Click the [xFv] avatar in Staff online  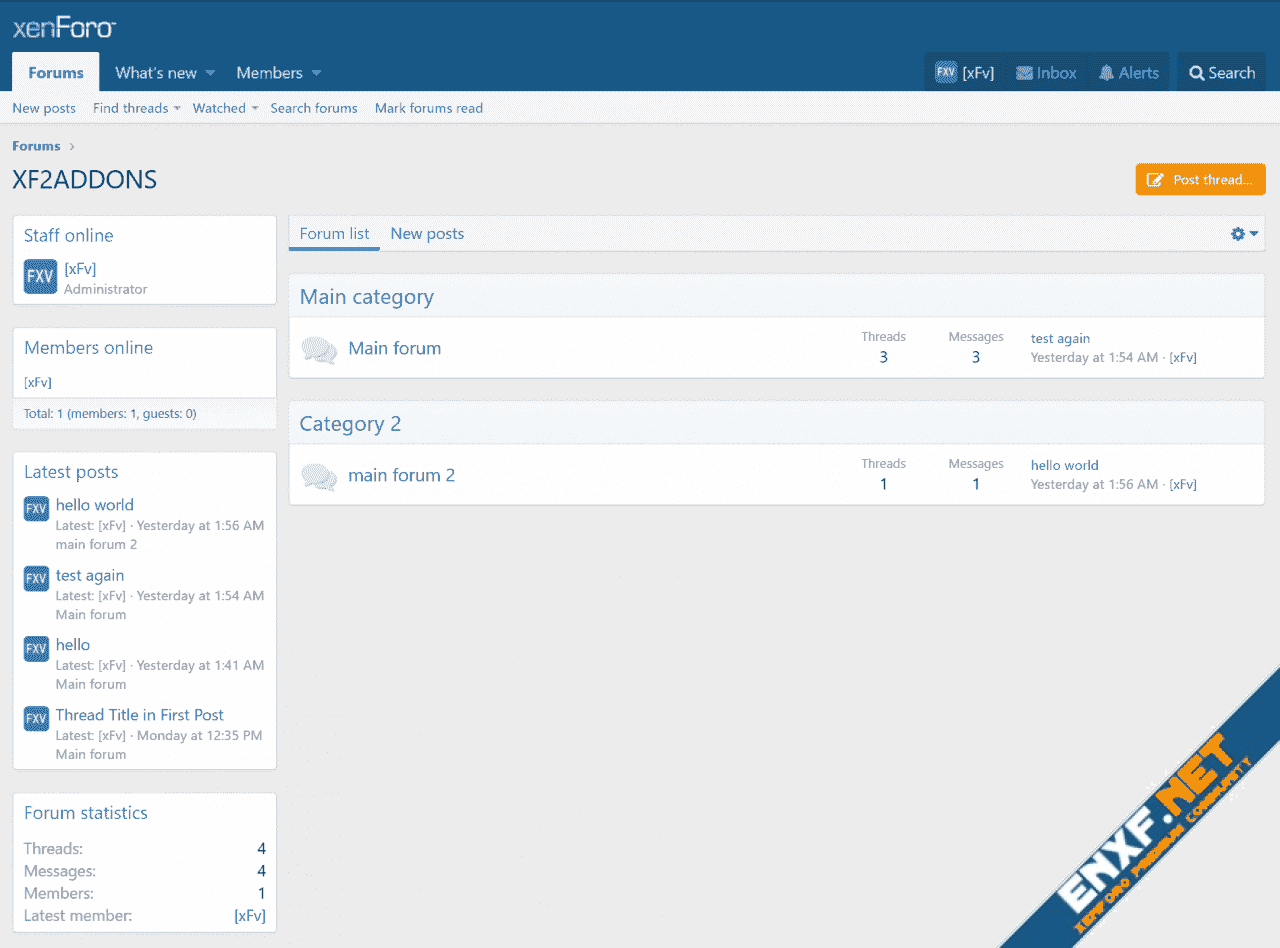tap(40, 277)
